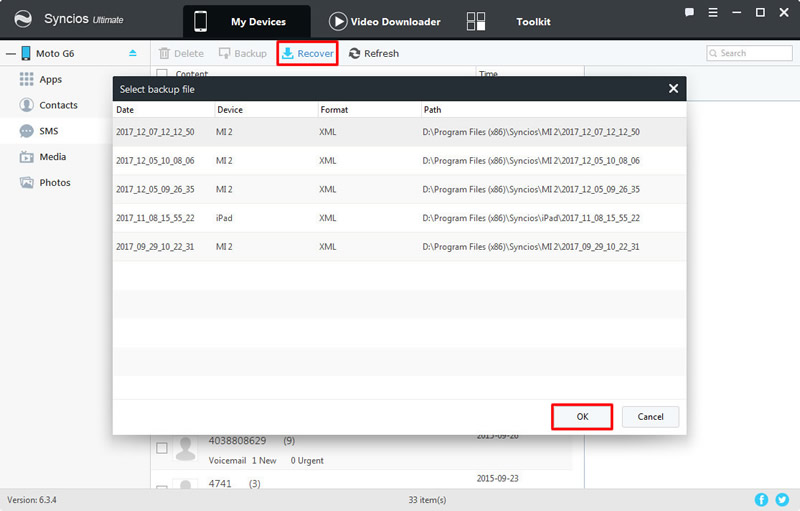Screen dimensions: 800x511
Task: Select backup 2017_12_07_12_12_50
Action: click(399, 132)
